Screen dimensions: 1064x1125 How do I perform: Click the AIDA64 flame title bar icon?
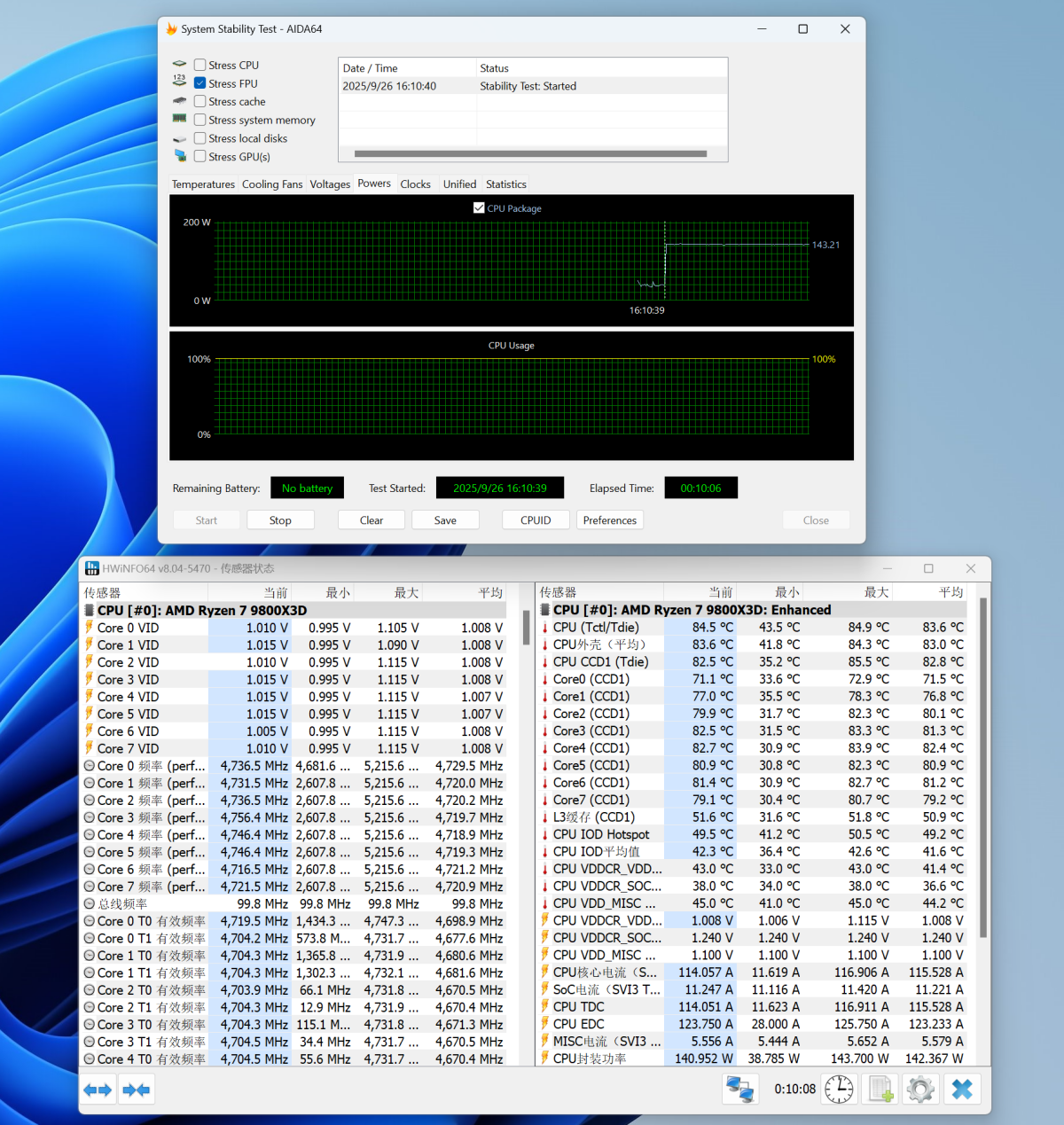pos(171,29)
